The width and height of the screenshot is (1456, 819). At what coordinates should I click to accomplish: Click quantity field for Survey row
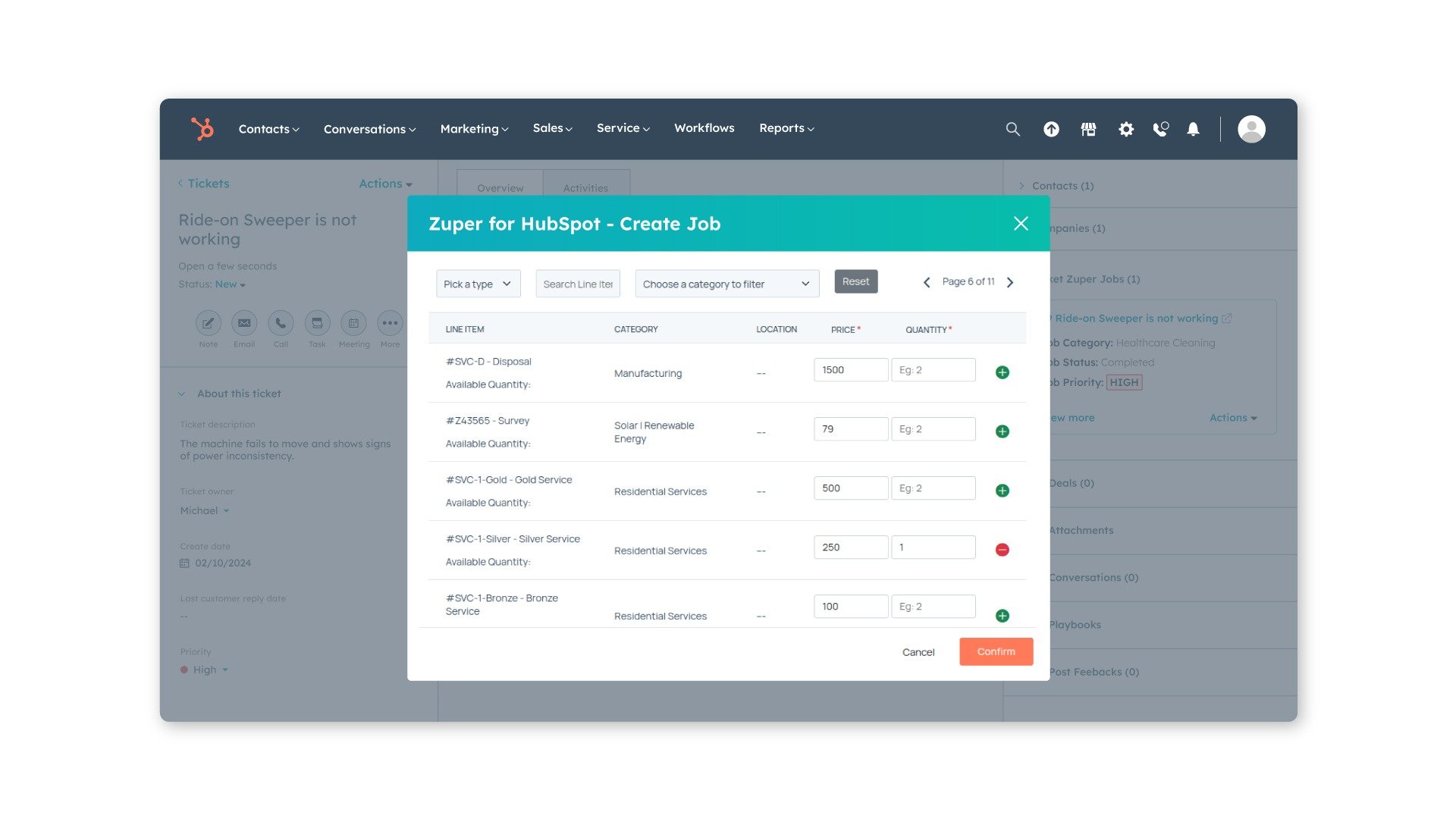coord(933,429)
